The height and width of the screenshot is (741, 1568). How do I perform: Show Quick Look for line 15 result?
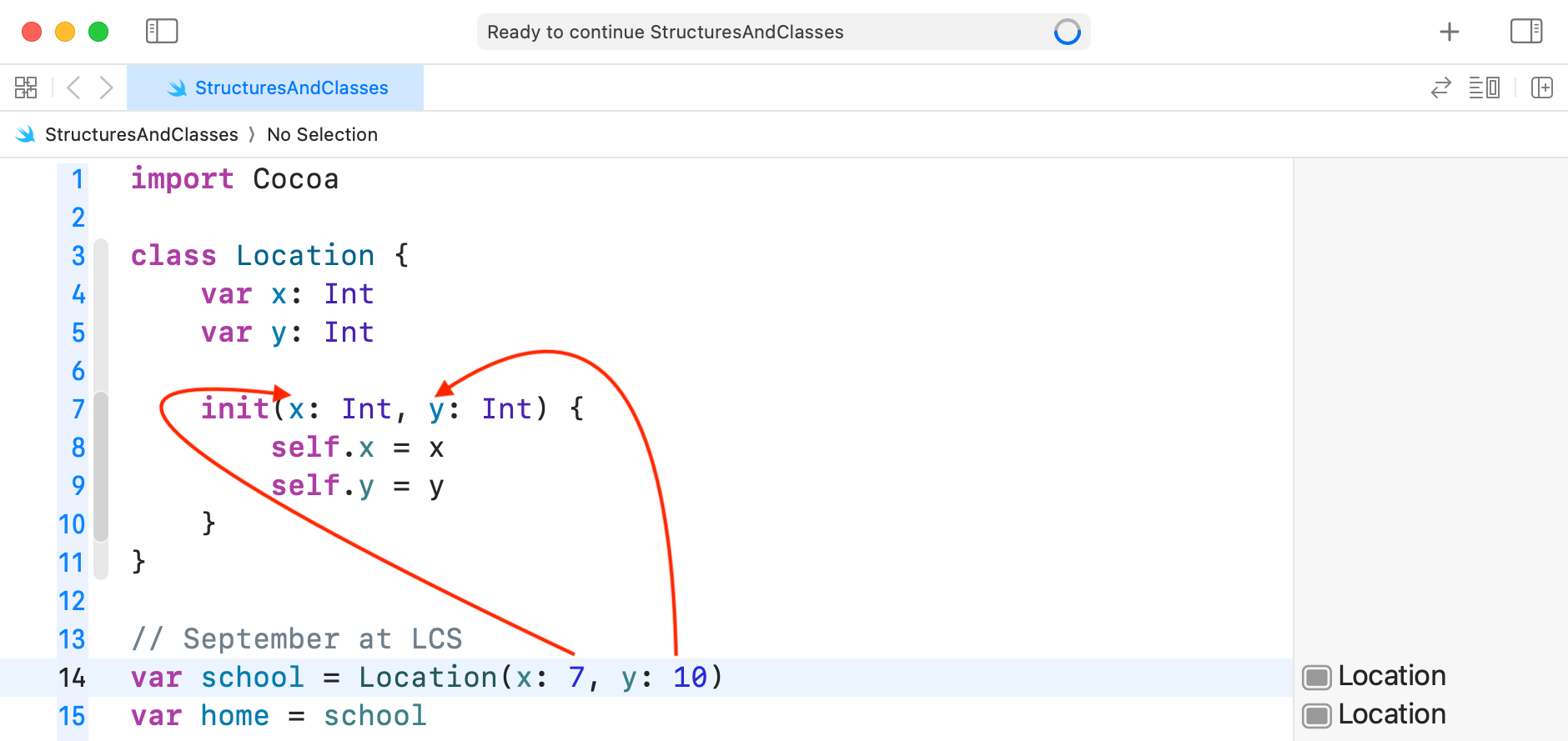tap(1316, 716)
